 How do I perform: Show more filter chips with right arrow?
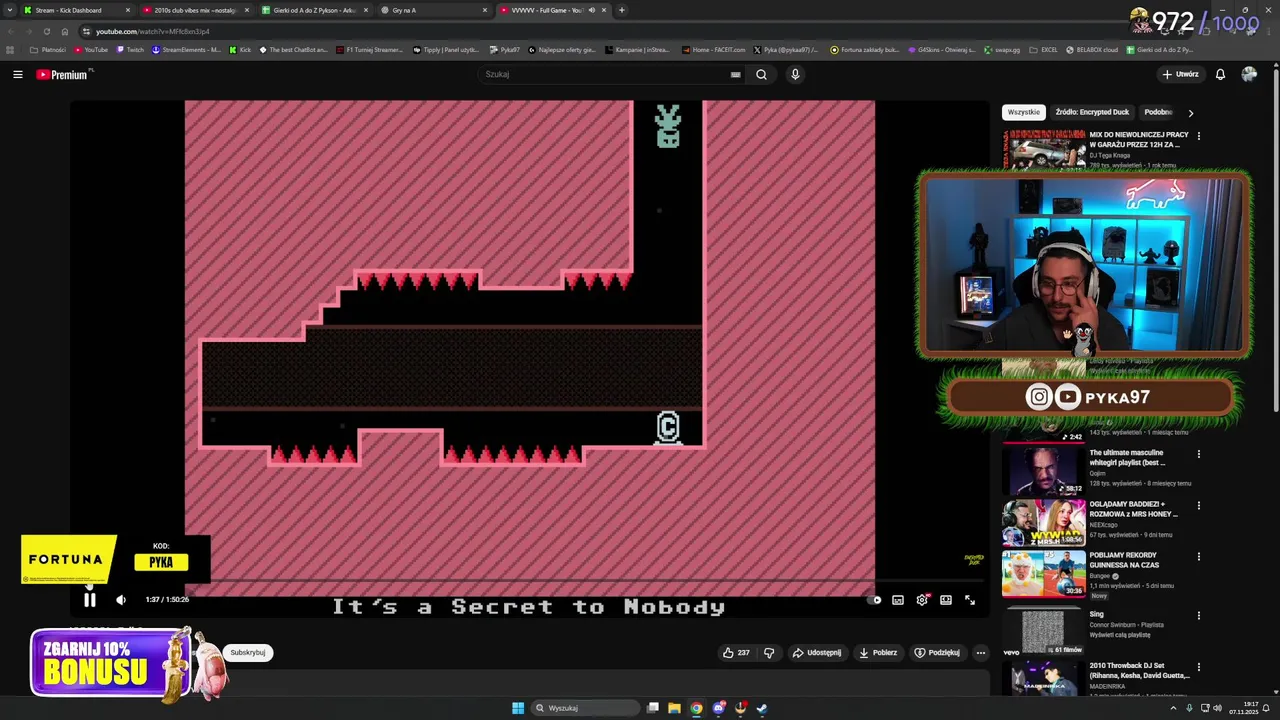click(1190, 113)
